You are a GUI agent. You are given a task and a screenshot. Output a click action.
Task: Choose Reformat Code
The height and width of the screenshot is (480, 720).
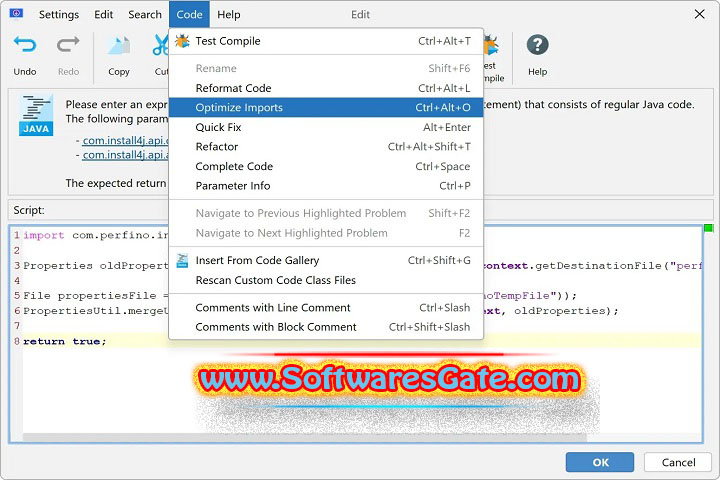click(326, 88)
